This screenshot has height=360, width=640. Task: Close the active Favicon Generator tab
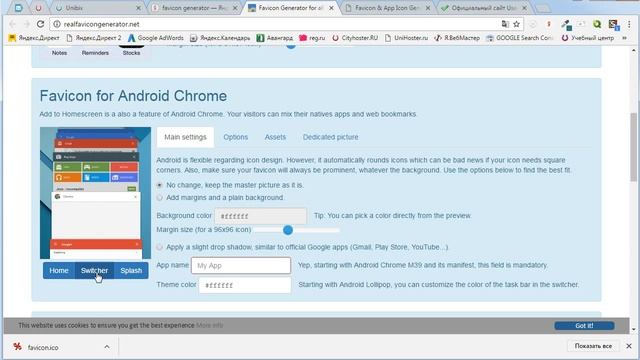click(x=331, y=8)
